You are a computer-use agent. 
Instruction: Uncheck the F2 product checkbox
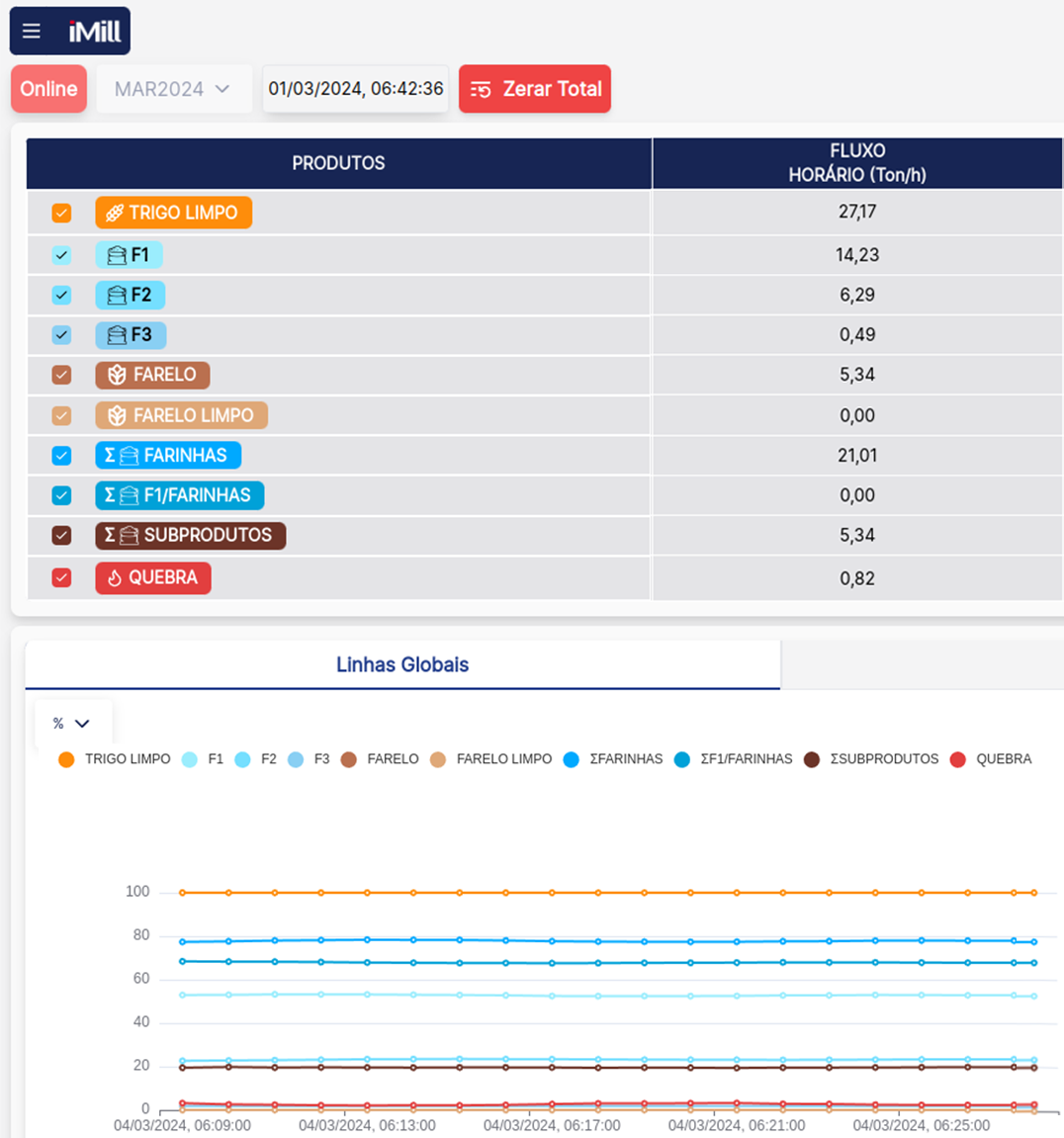click(61, 296)
